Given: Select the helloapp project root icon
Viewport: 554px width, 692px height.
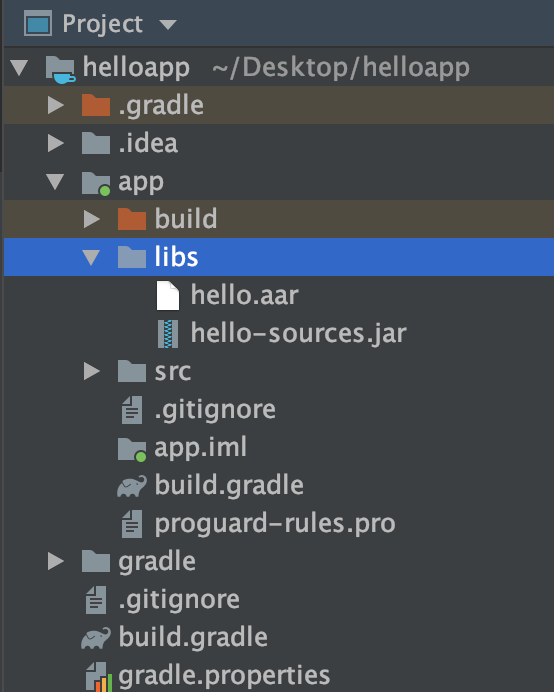Looking at the screenshot, I should pyautogui.click(x=60, y=70).
